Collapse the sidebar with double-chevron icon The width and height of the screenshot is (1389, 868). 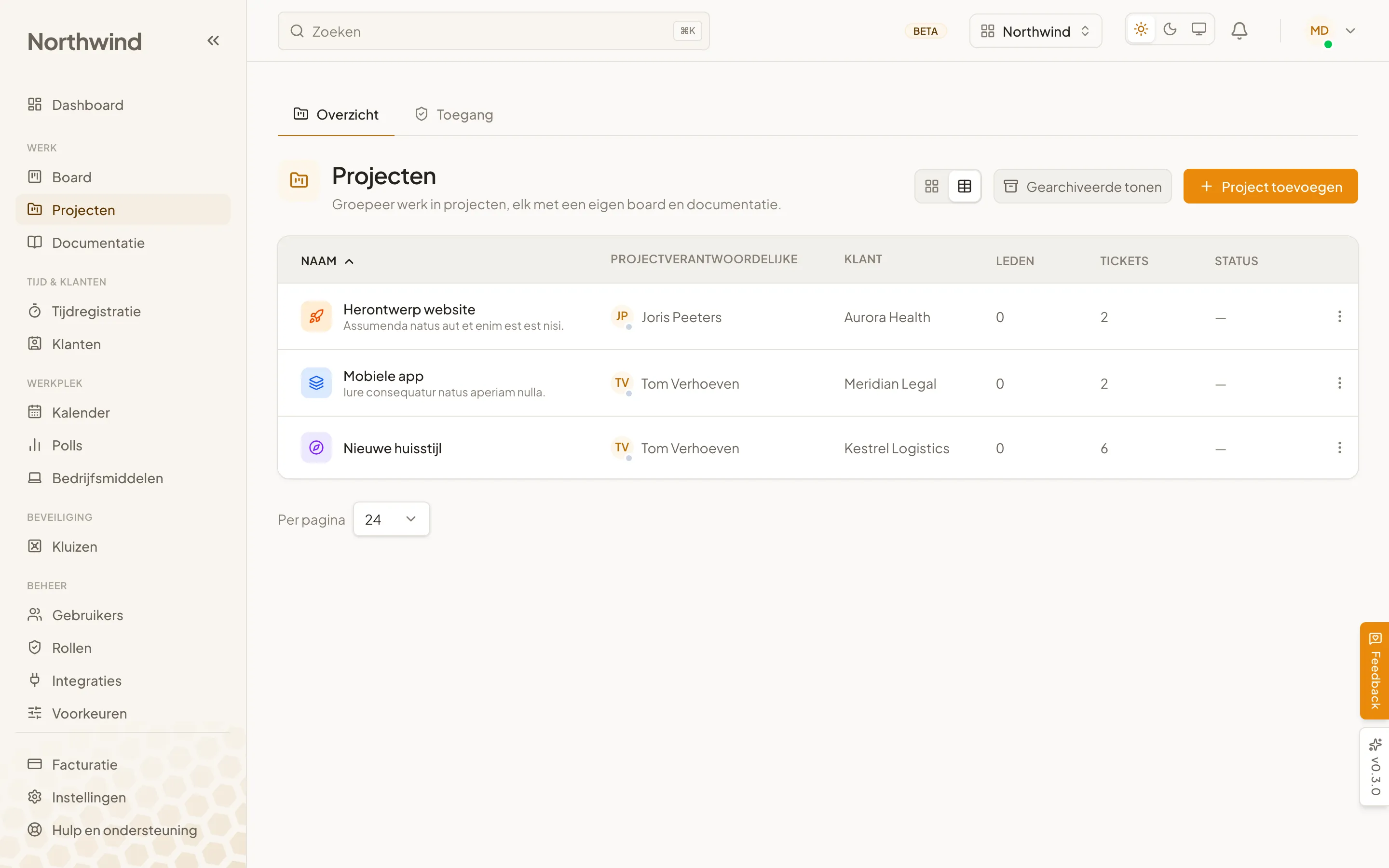(x=213, y=41)
